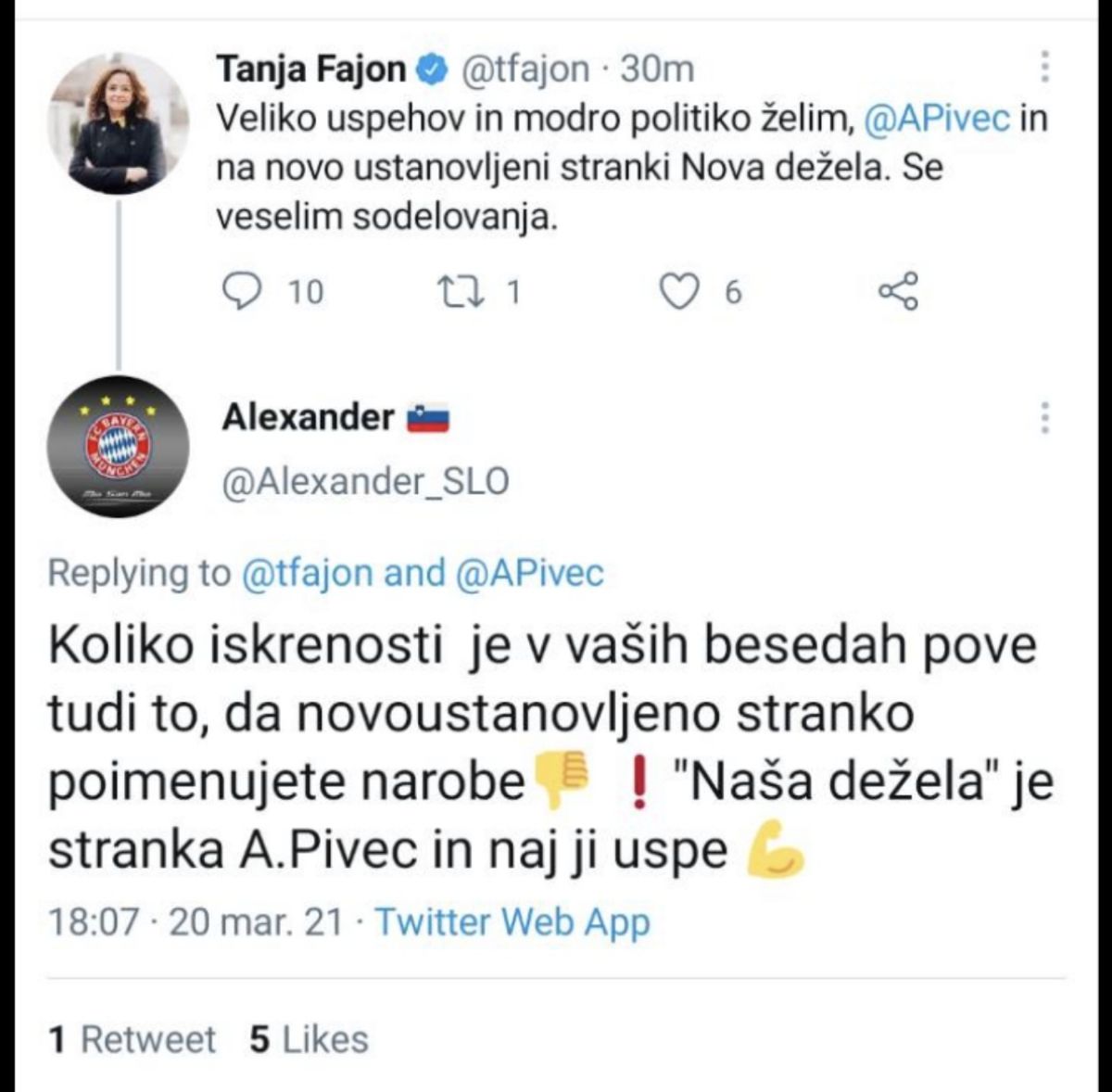This screenshot has height=1092, width=1112.
Task: Open Alexander's Bayern München avatar
Action: pos(118,446)
